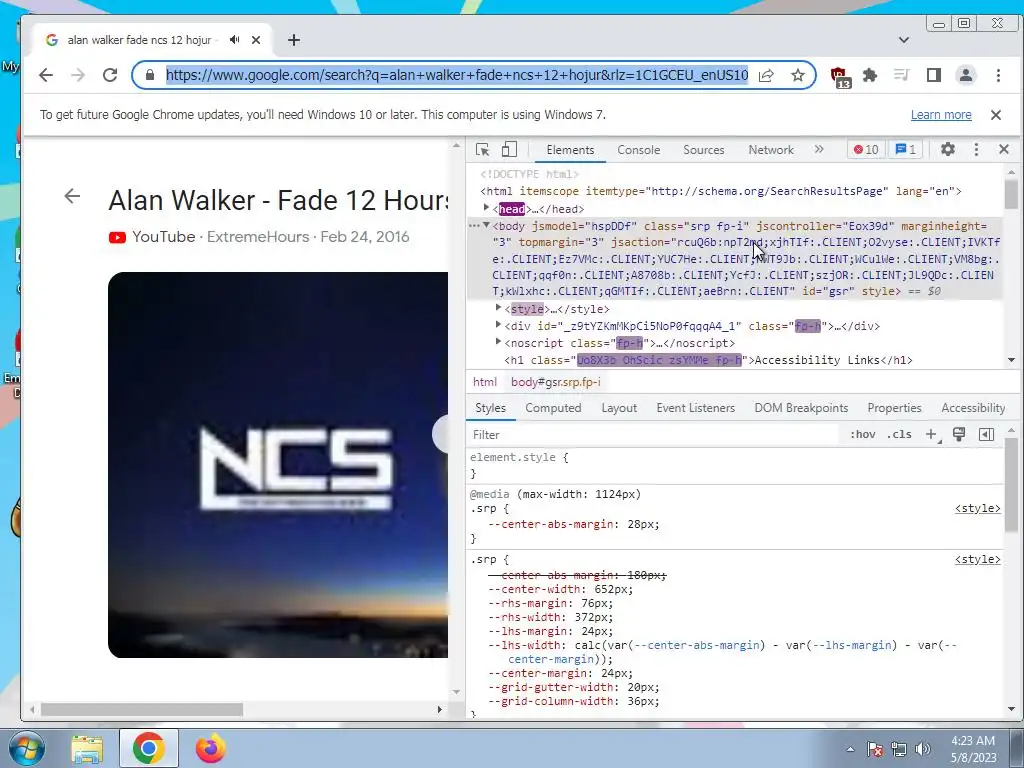The height and width of the screenshot is (768, 1024).
Task: Open Windows Explorer from the taskbar
Action: click(x=87, y=749)
